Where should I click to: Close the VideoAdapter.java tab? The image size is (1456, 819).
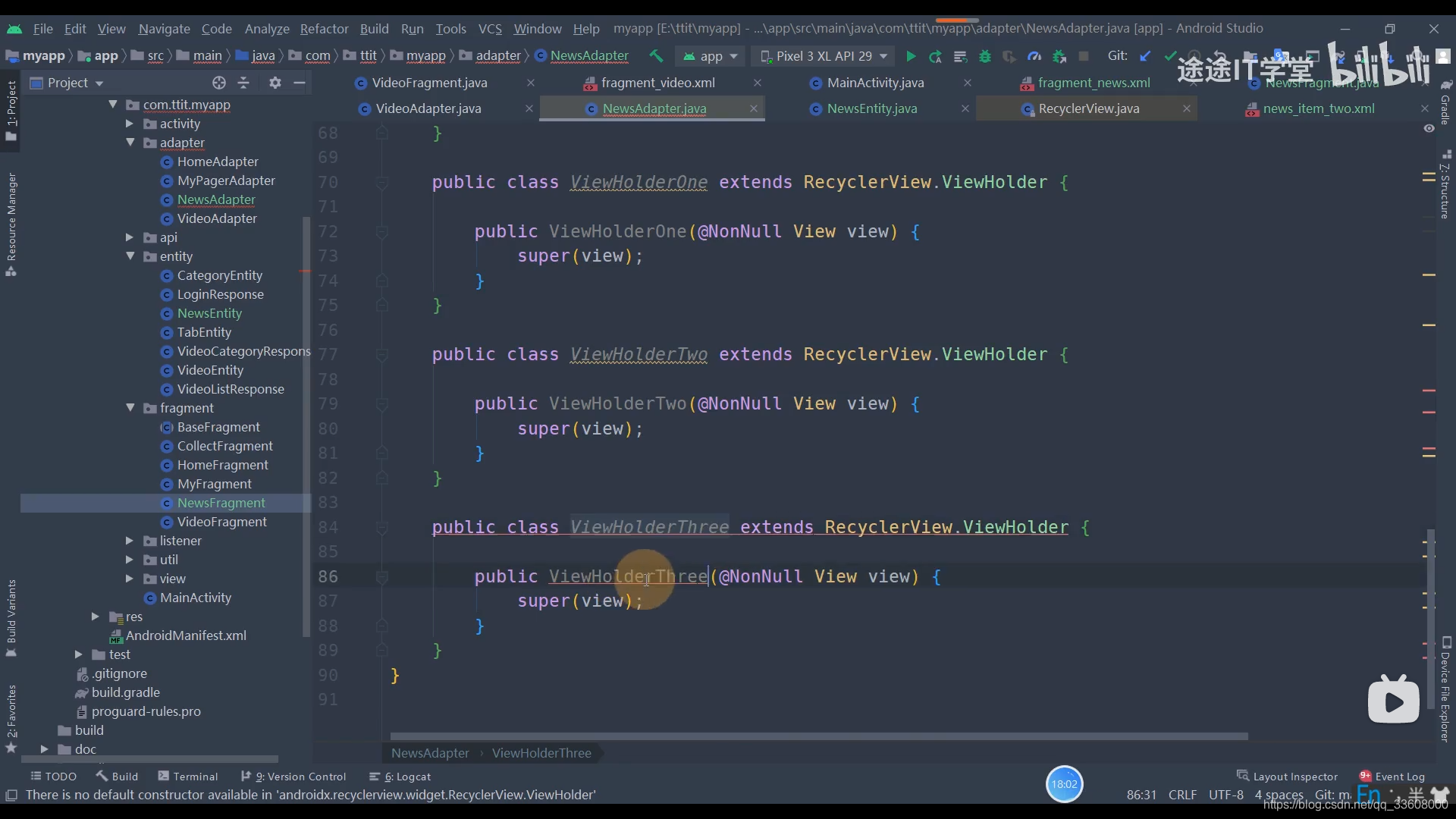tap(529, 108)
